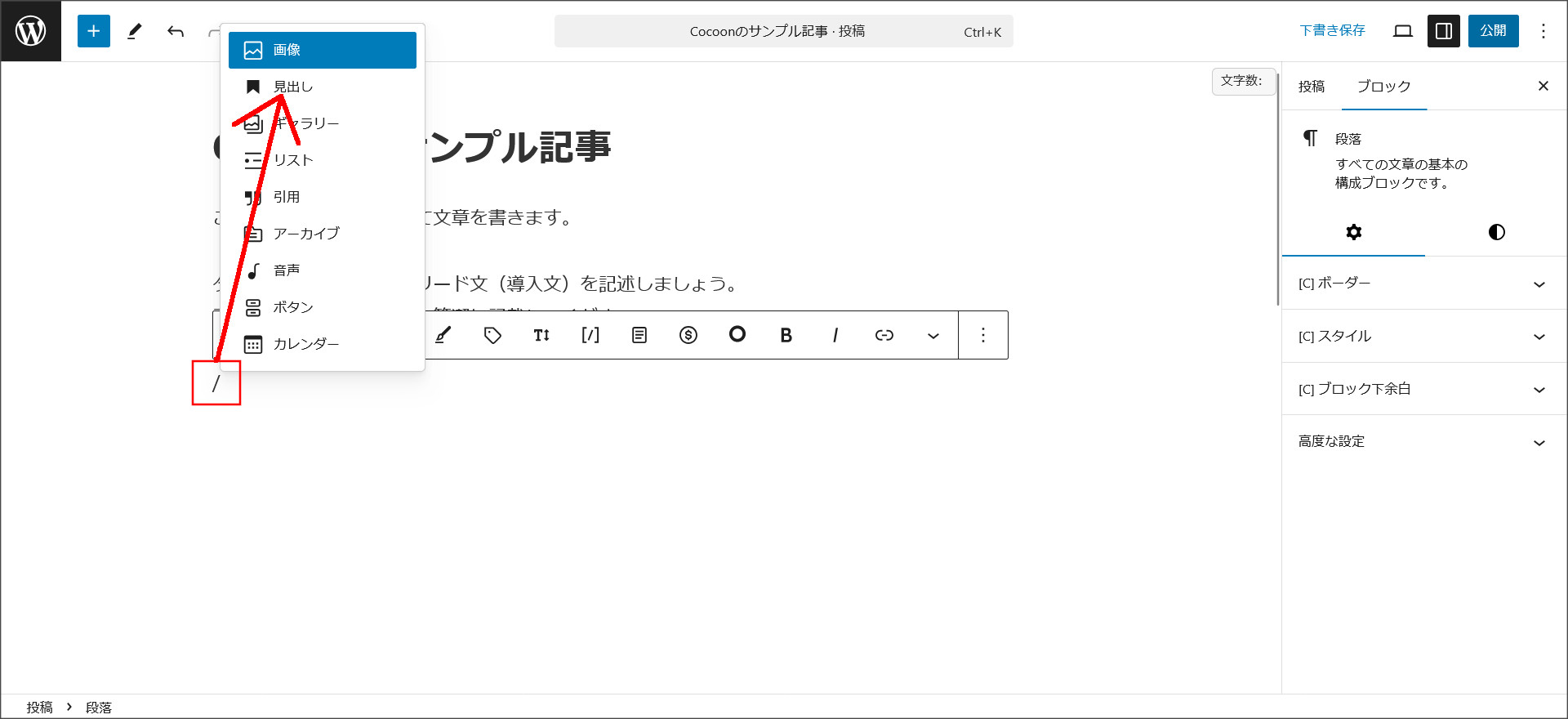Click 投稿 in the bottom breadcrumb
The height and width of the screenshot is (719, 1568).
click(x=39, y=708)
